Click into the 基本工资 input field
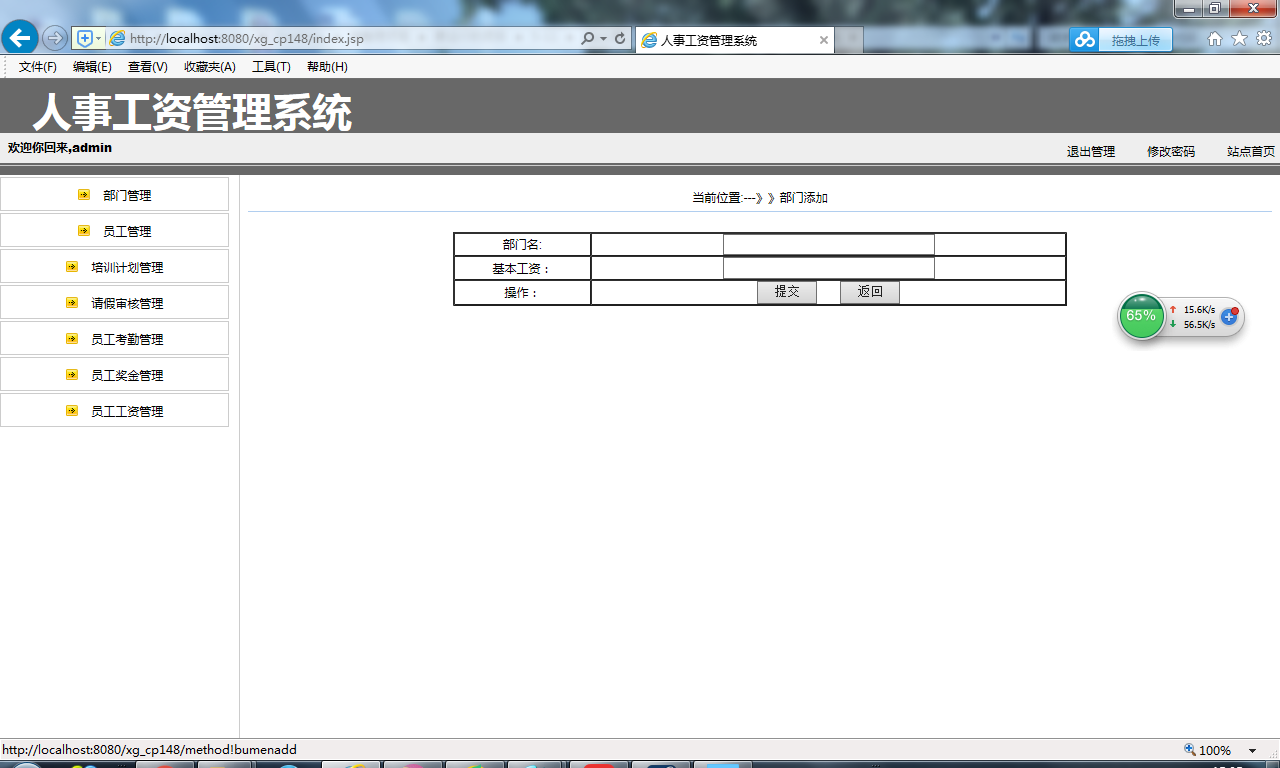Image resolution: width=1280 pixels, height=768 pixels. (829, 268)
